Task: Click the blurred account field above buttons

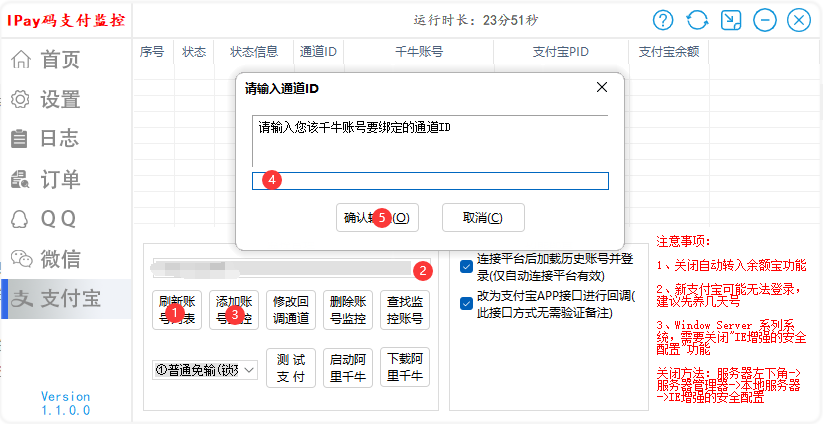Action: (x=291, y=269)
